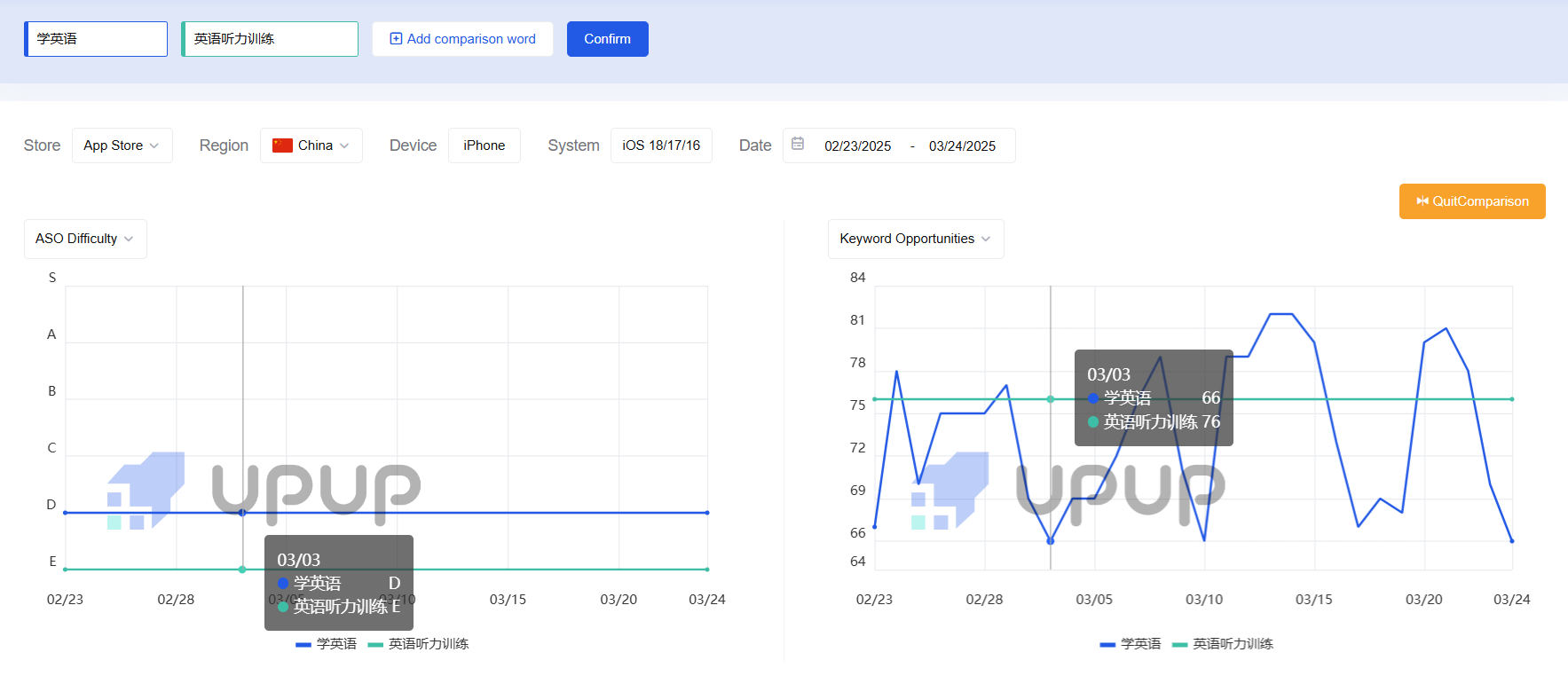The width and height of the screenshot is (1568, 676).
Task: Toggle 英语听力训练 legend in ASO Difficulty chart
Action: coord(418,644)
